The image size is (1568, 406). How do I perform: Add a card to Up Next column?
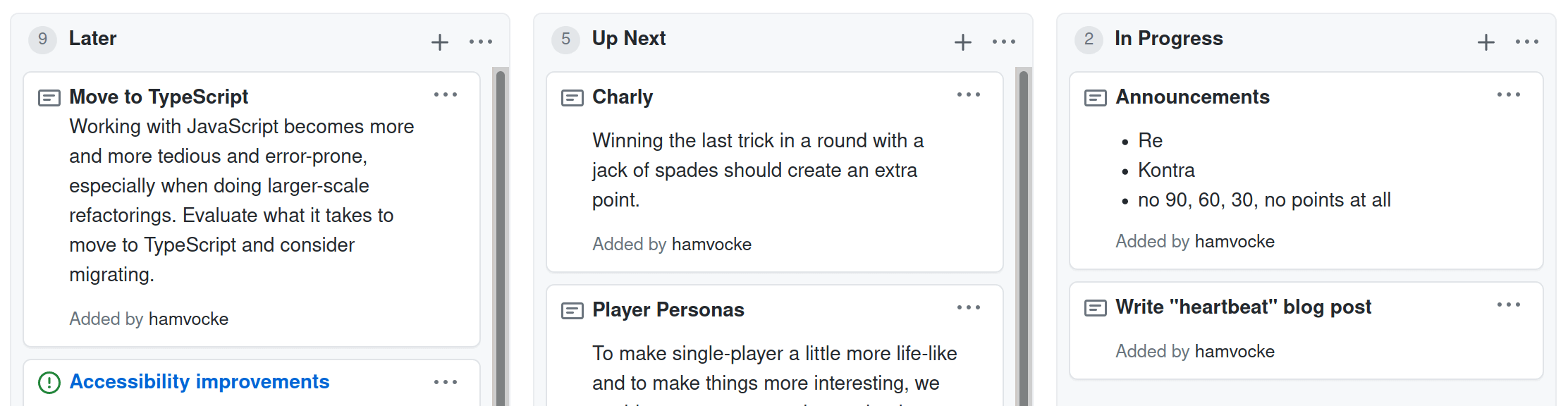[x=963, y=42]
